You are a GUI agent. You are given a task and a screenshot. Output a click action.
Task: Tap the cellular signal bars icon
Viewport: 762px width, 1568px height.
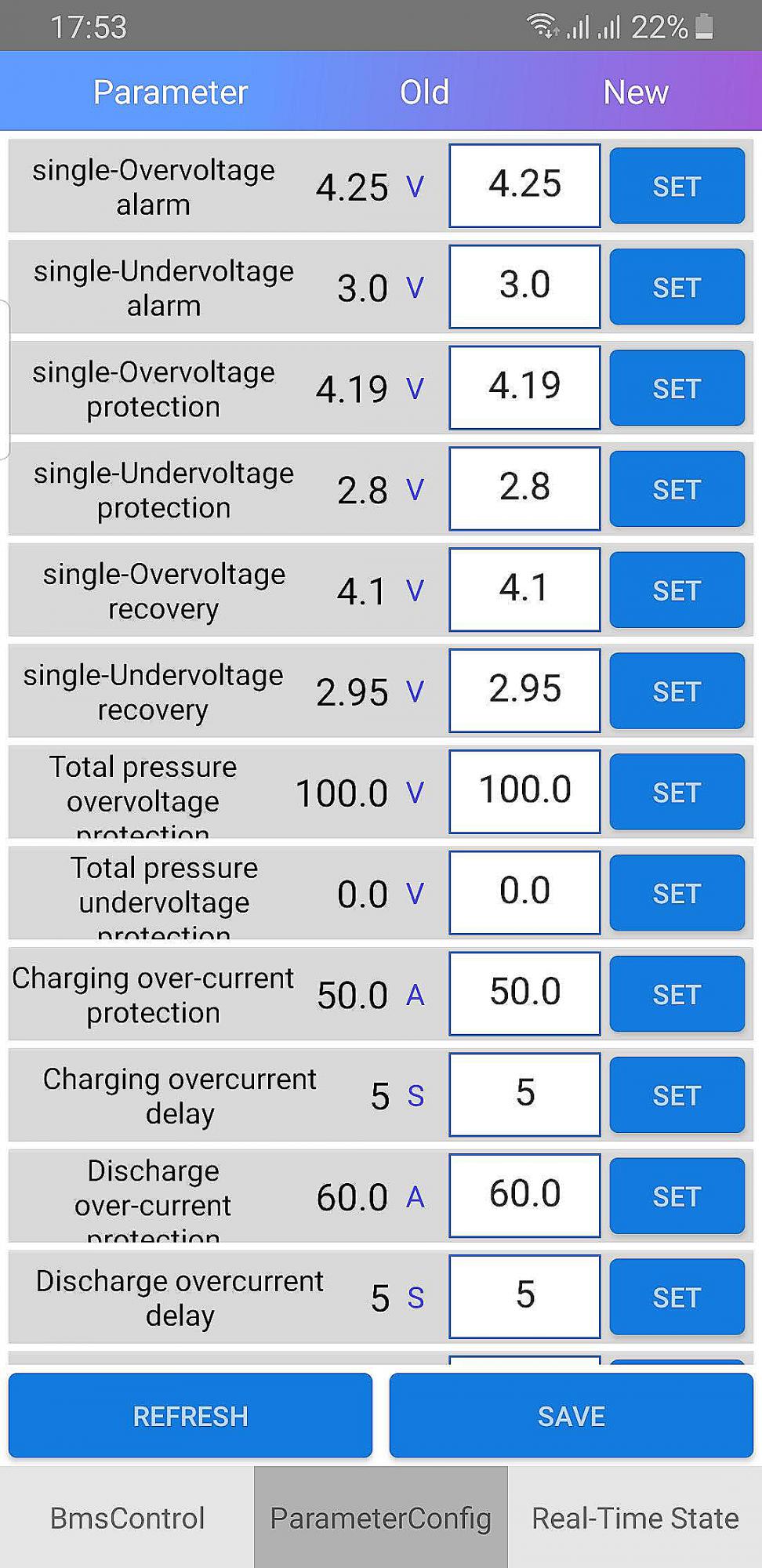click(593, 28)
